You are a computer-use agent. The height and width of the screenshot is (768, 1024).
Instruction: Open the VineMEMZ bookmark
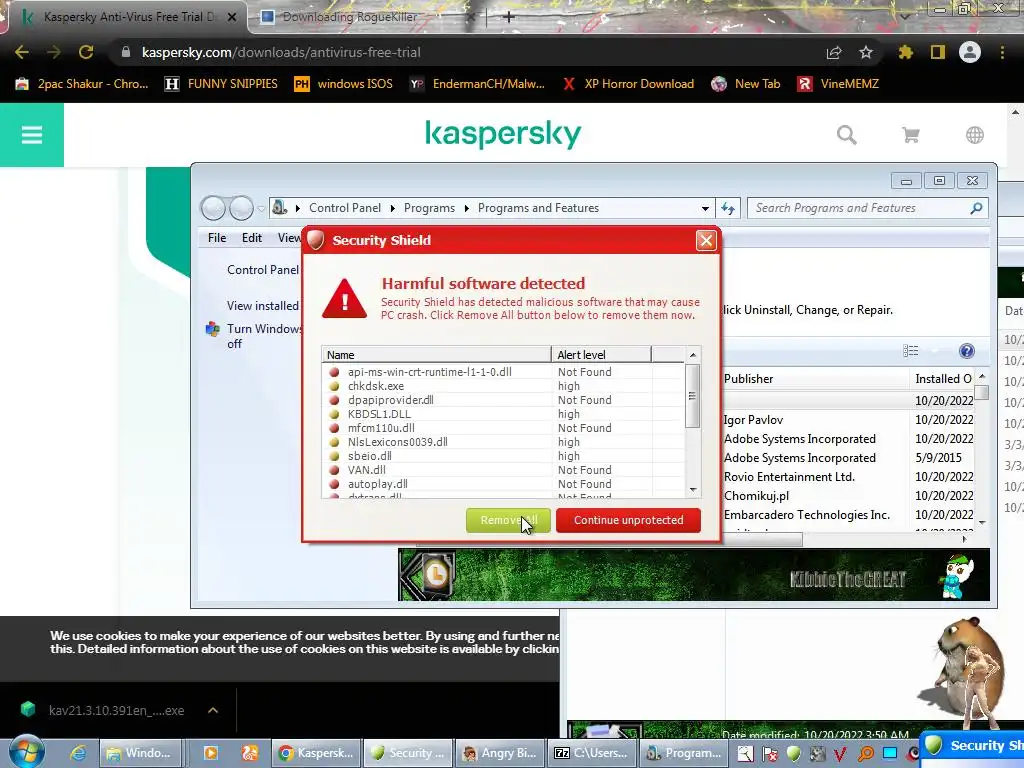coord(839,84)
